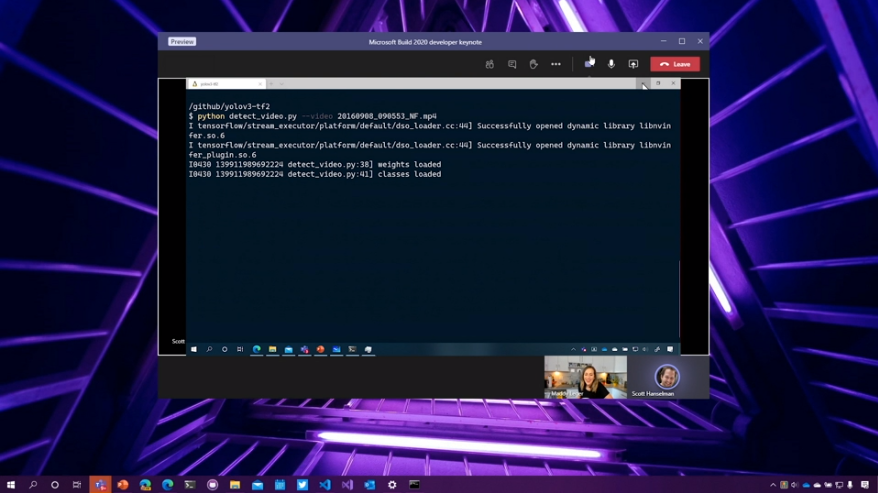Viewport: 878px width, 493px height.
Task: Open the command prompt taskbar icon
Action: pos(414,485)
